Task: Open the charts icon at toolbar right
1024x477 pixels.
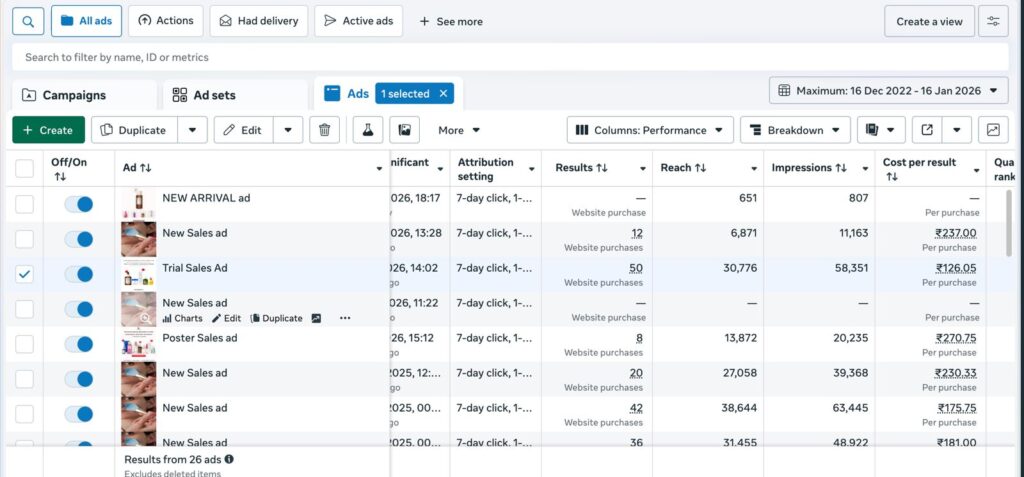Action: pos(993,130)
